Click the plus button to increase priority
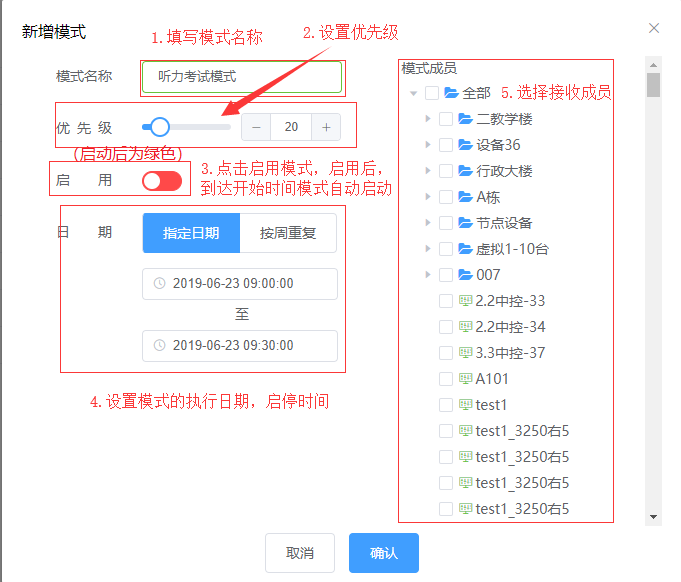This screenshot has width=681, height=582. pyautogui.click(x=326, y=127)
